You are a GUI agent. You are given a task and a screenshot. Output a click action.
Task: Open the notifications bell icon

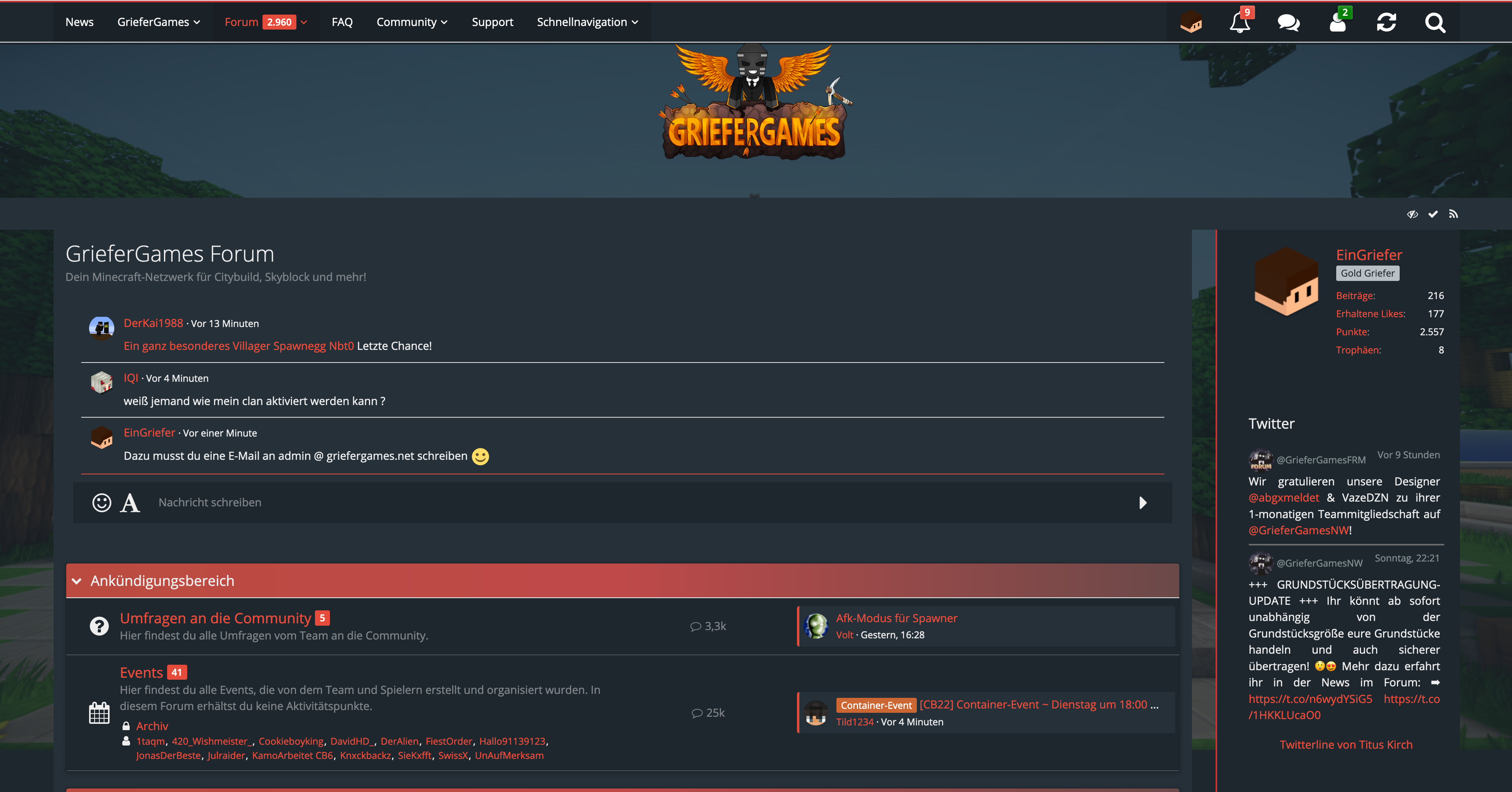tap(1240, 22)
